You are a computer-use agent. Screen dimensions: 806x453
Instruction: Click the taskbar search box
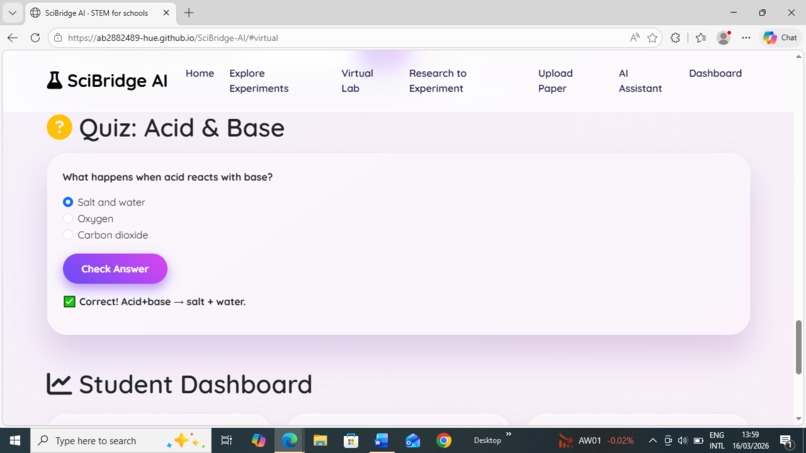click(x=121, y=441)
